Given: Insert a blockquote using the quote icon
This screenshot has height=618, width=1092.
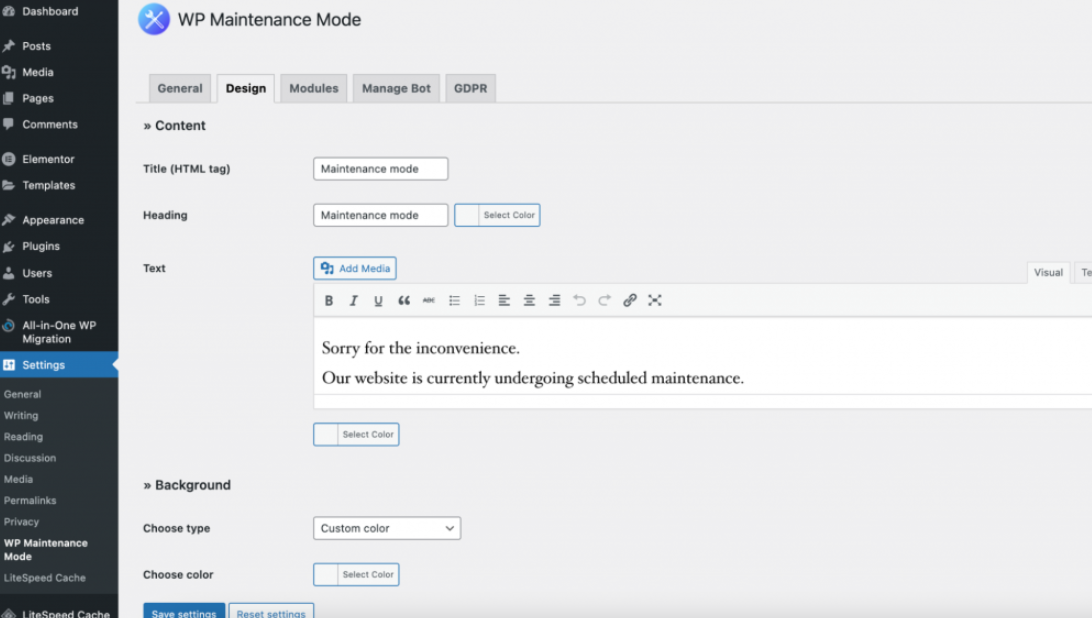Looking at the screenshot, I should pyautogui.click(x=404, y=300).
